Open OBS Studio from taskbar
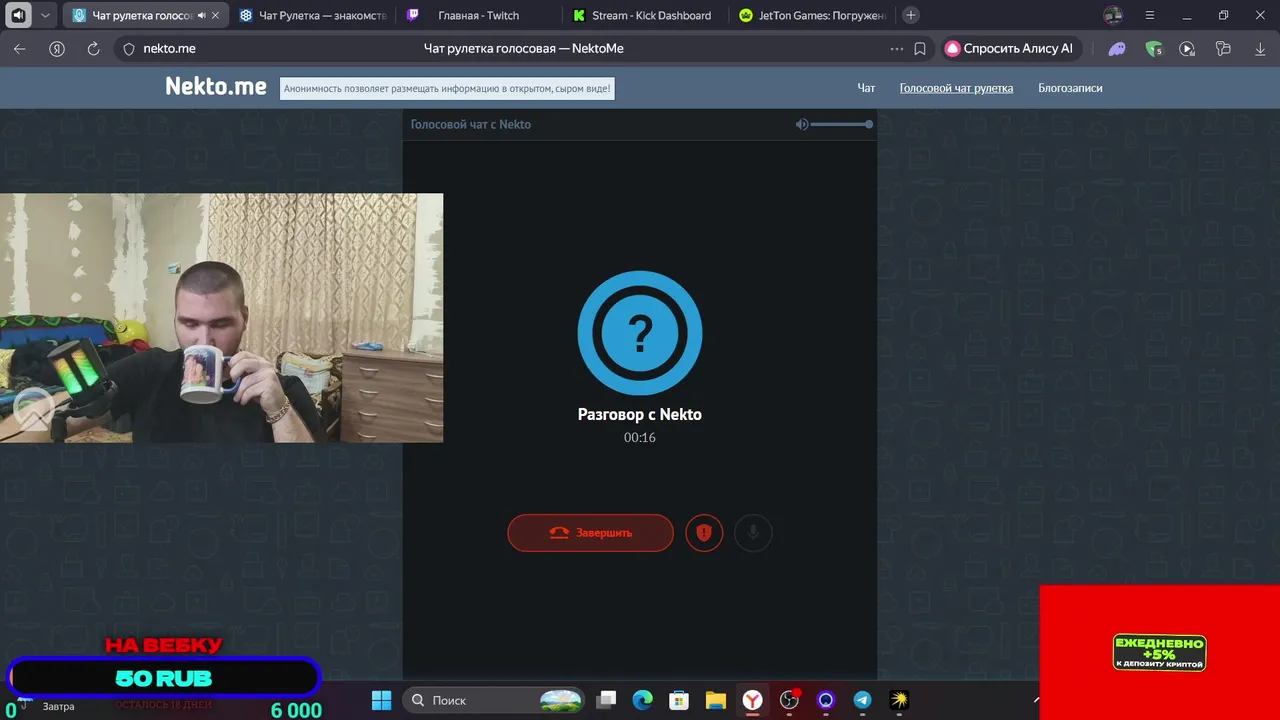1280x720 pixels. click(x=789, y=700)
